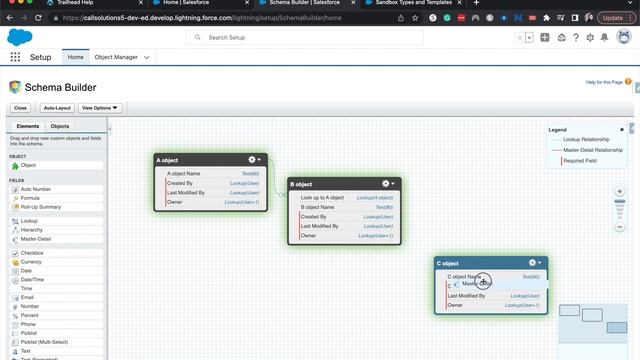
Task: Pick the Checkbox field type
Action: [x=56, y=253]
